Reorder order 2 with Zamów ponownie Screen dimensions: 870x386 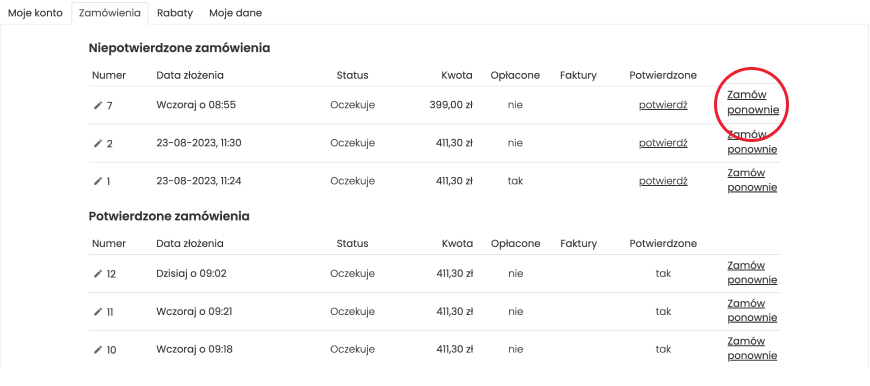click(x=752, y=142)
